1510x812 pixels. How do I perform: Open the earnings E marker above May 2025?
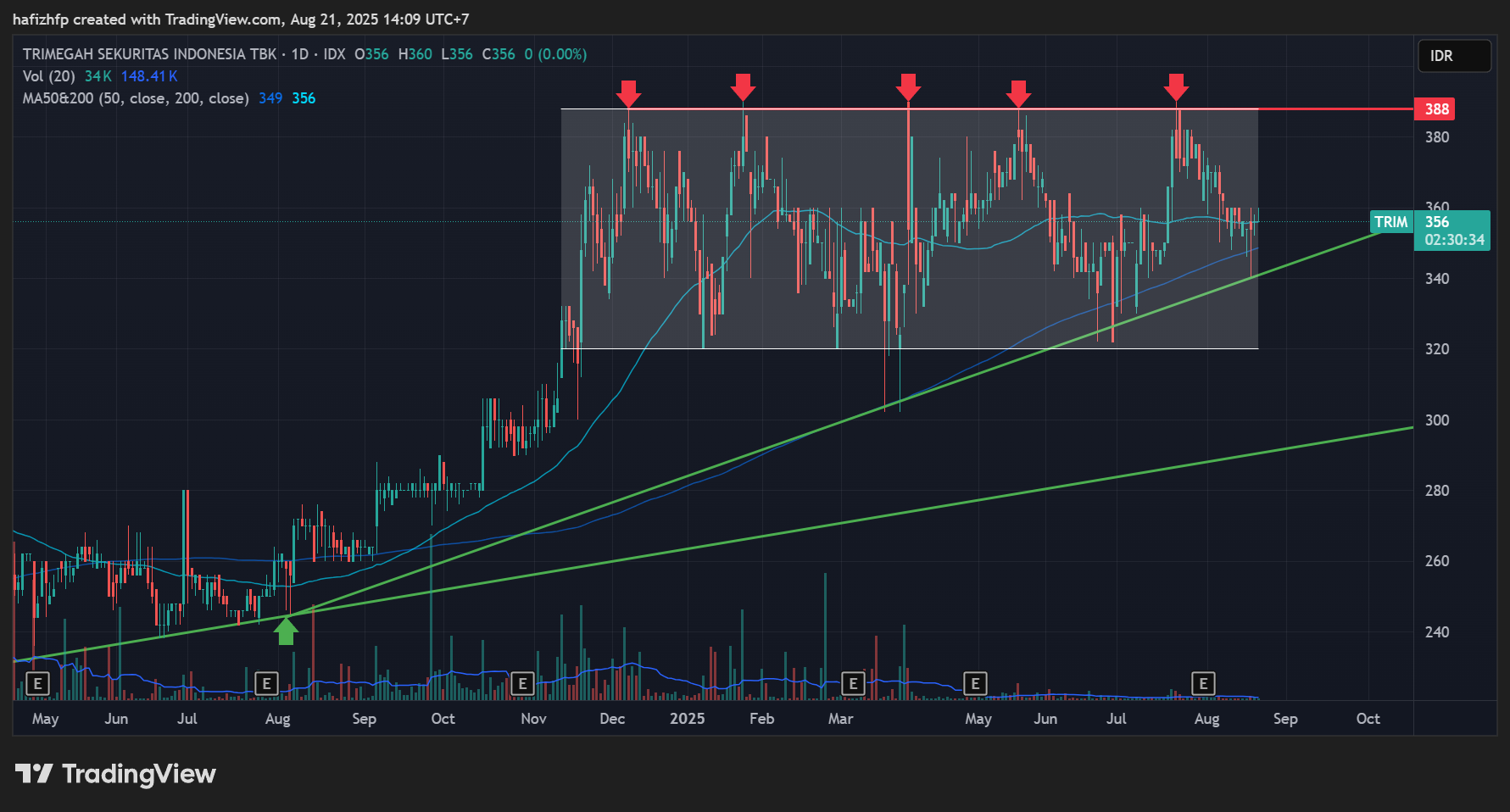click(975, 683)
